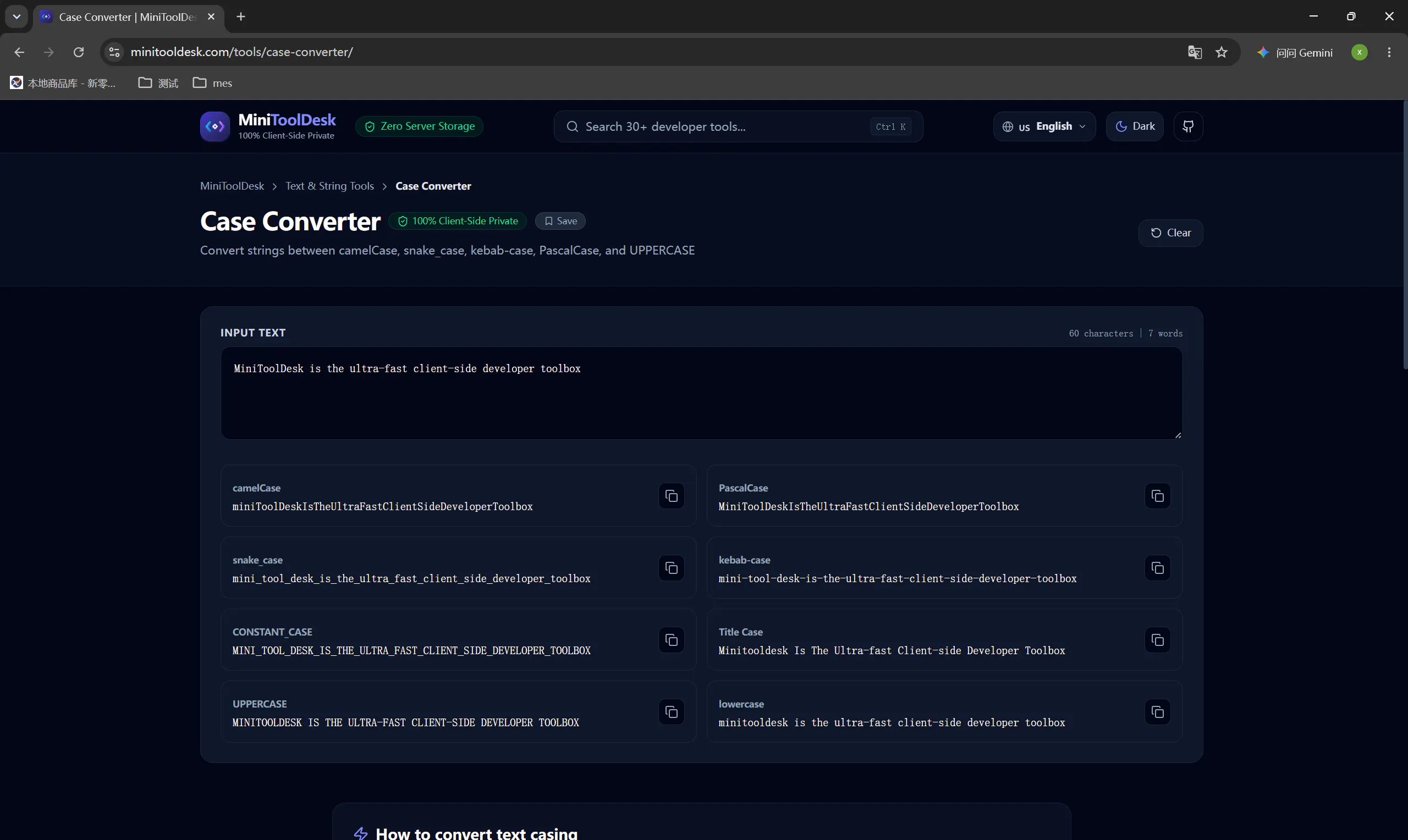Image resolution: width=1408 pixels, height=840 pixels.
Task: Copy the kebab-case result
Action: click(1157, 568)
